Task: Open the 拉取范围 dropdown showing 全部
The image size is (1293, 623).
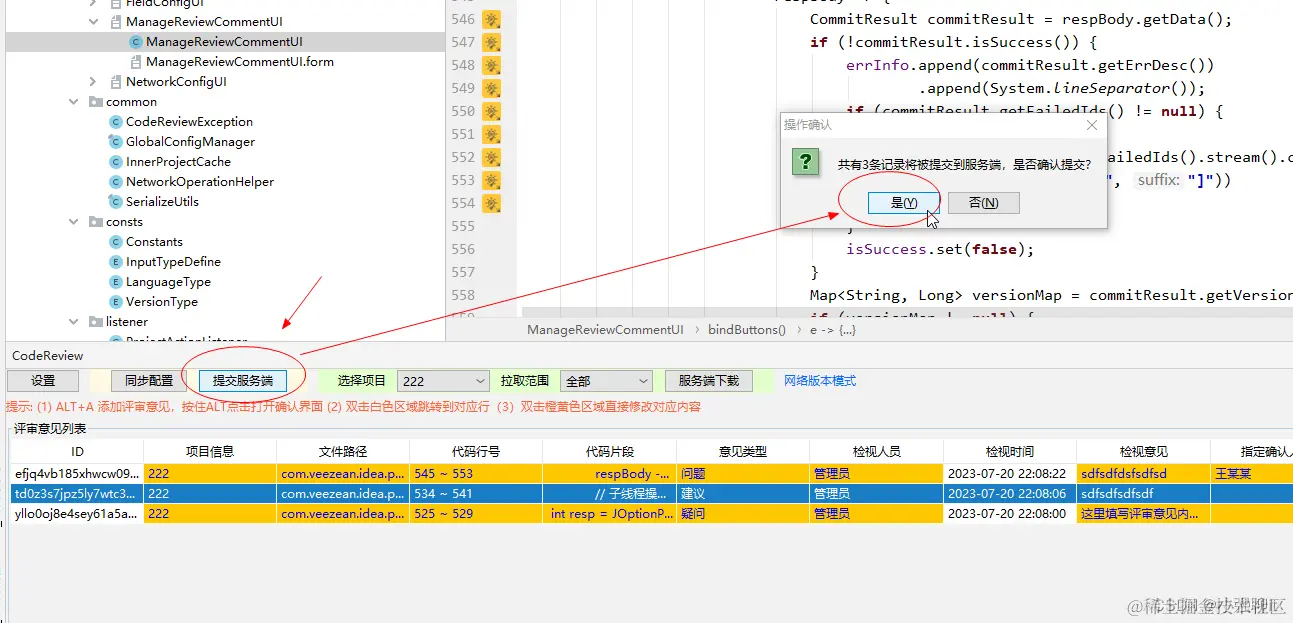Action: coord(606,381)
